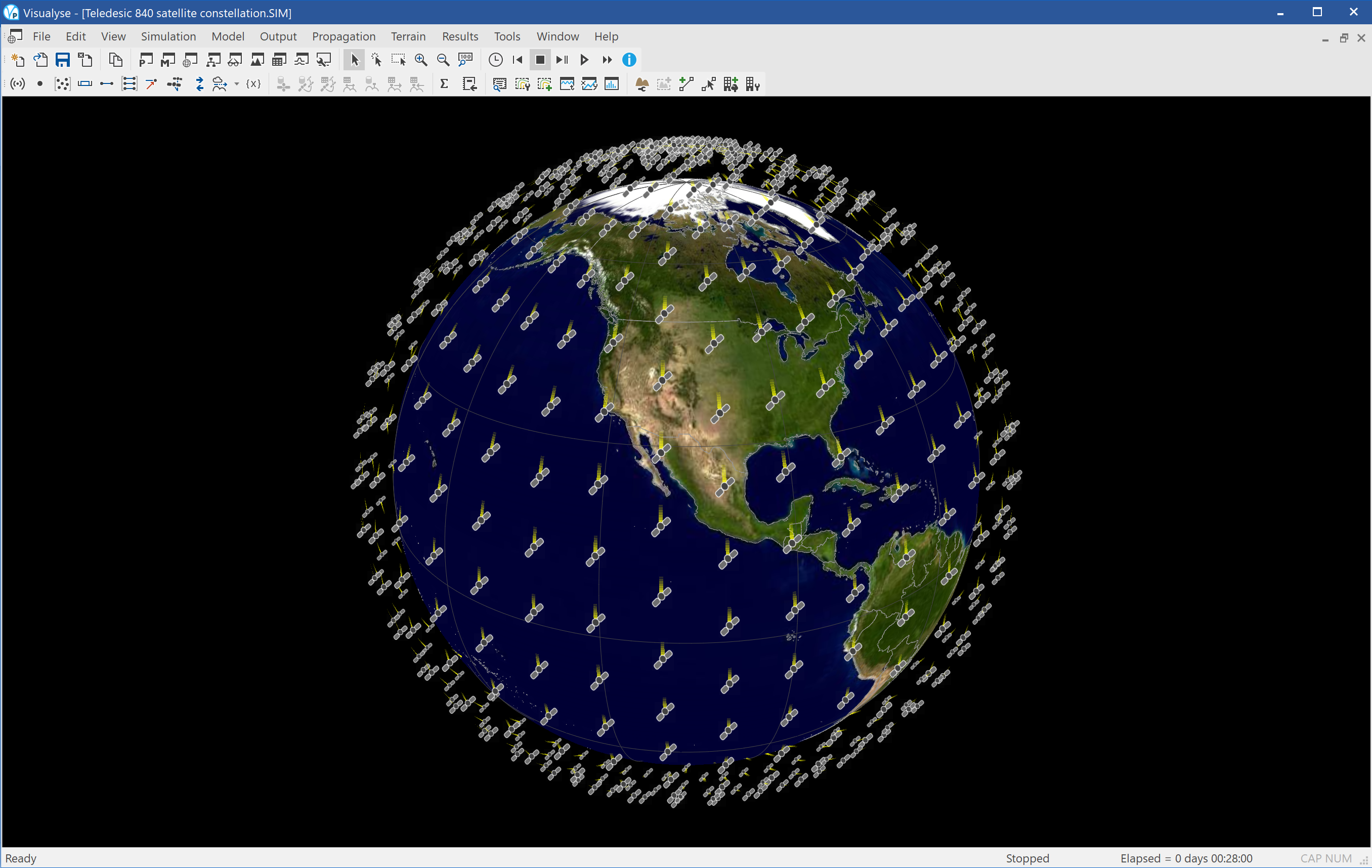Image resolution: width=1372 pixels, height=868 pixels.
Task: Click the satellite constellation icon
Action: pyautogui.click(x=175, y=84)
